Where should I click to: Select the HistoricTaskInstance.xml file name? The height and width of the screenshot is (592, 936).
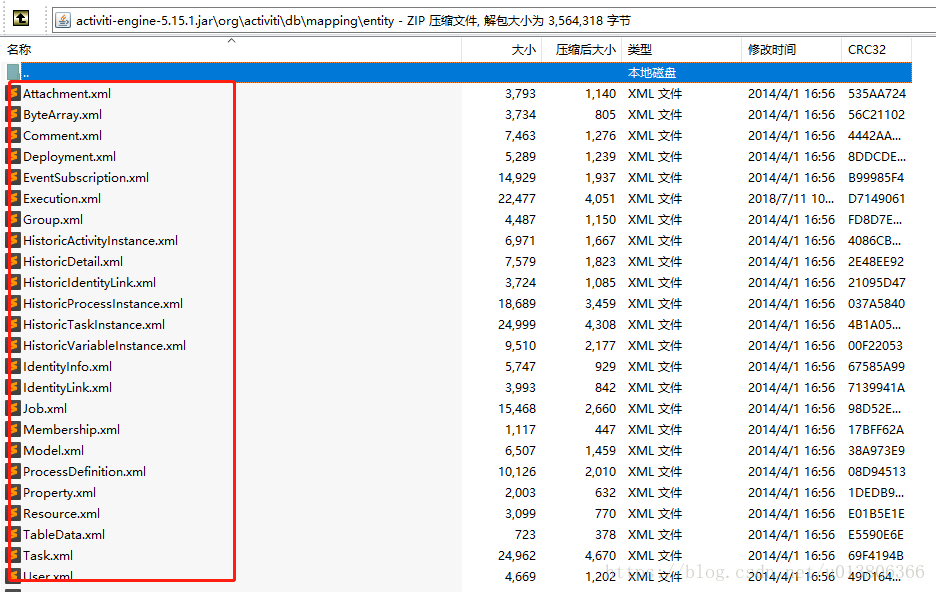tap(94, 325)
